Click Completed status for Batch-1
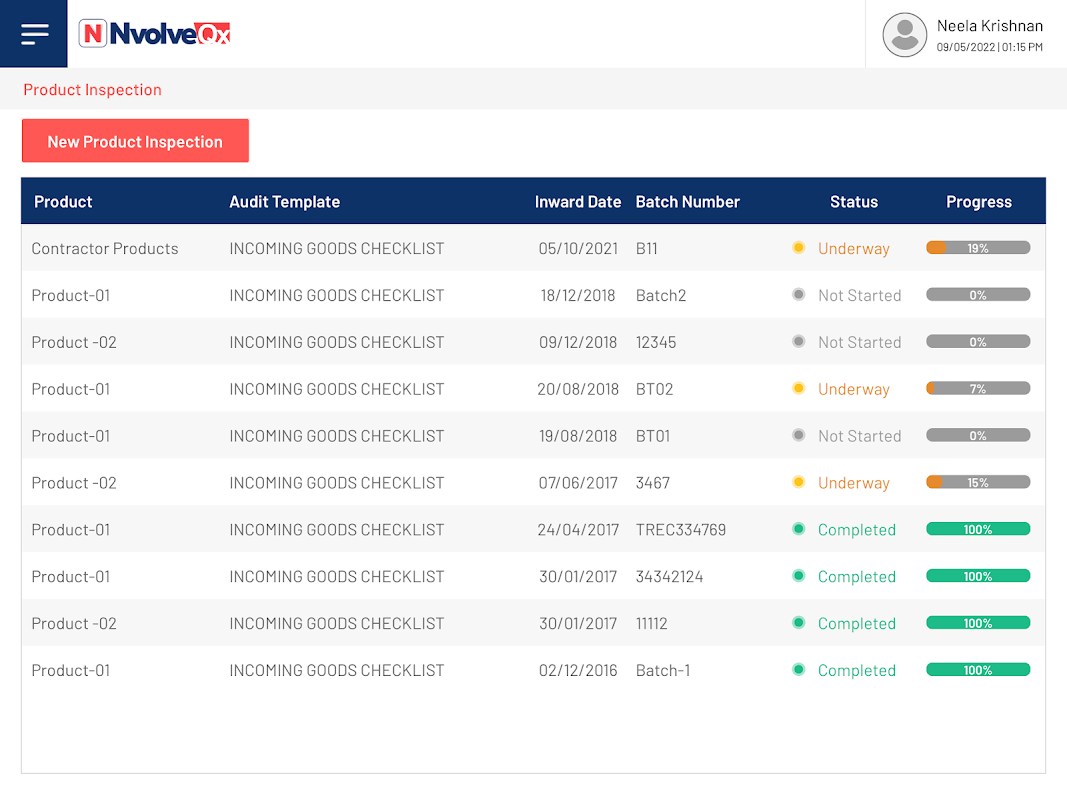This screenshot has height=800, width=1067. [x=857, y=671]
